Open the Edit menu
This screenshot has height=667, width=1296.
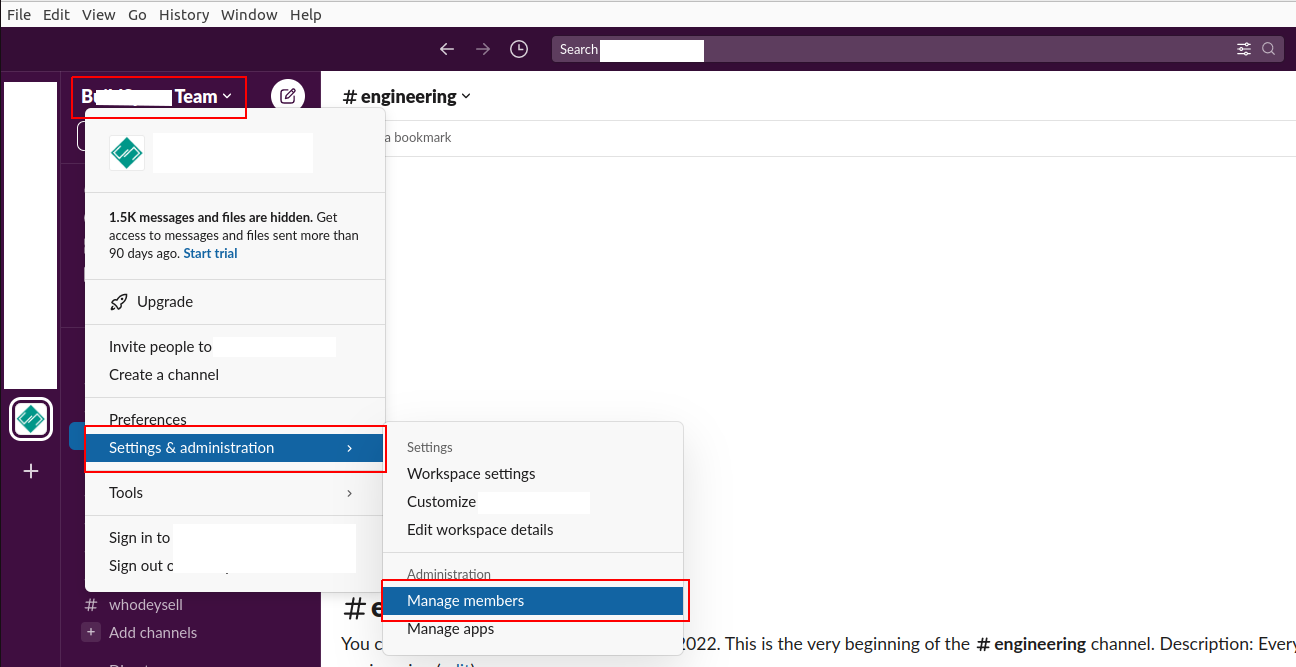point(56,15)
